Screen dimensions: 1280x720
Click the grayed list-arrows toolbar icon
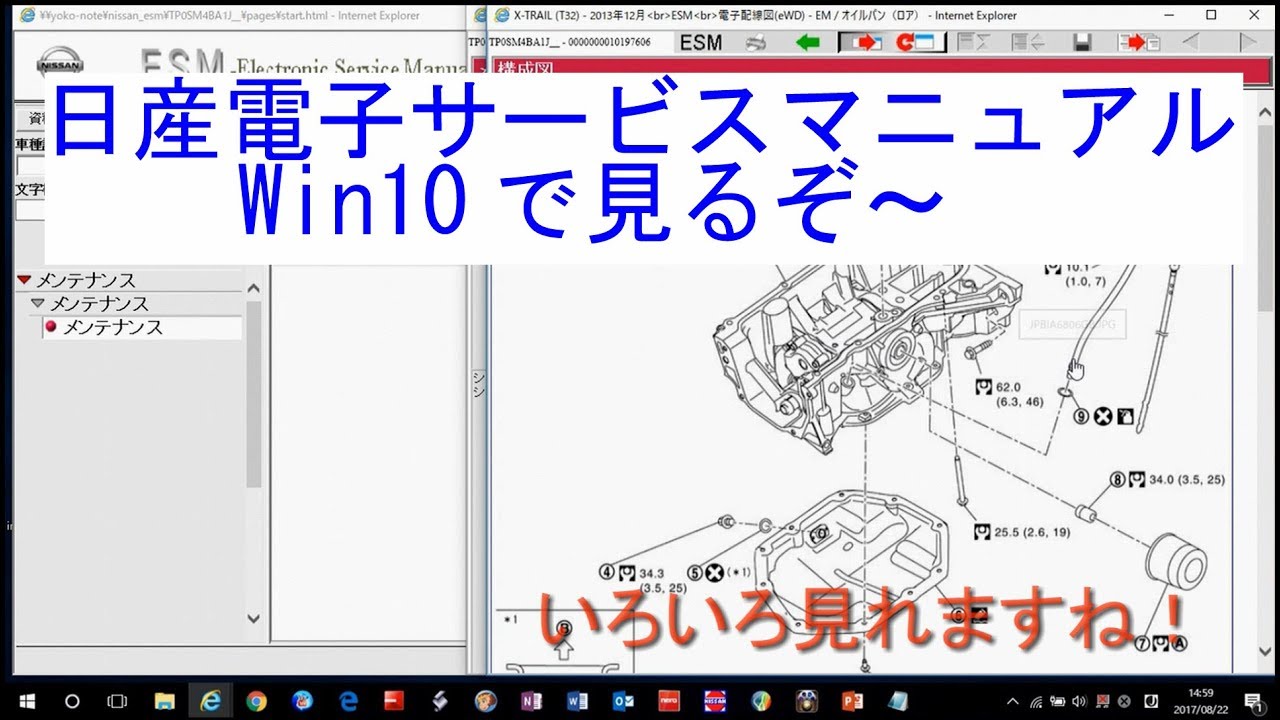pyautogui.click(x=1027, y=42)
